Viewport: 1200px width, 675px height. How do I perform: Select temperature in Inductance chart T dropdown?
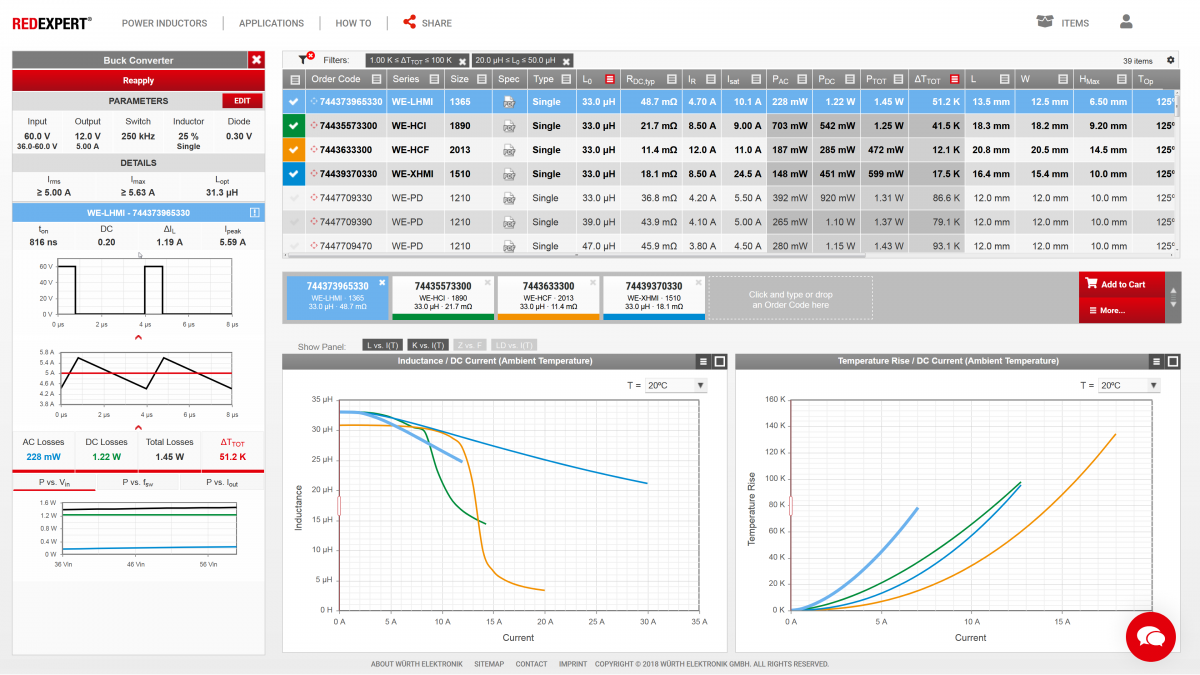(x=676, y=385)
